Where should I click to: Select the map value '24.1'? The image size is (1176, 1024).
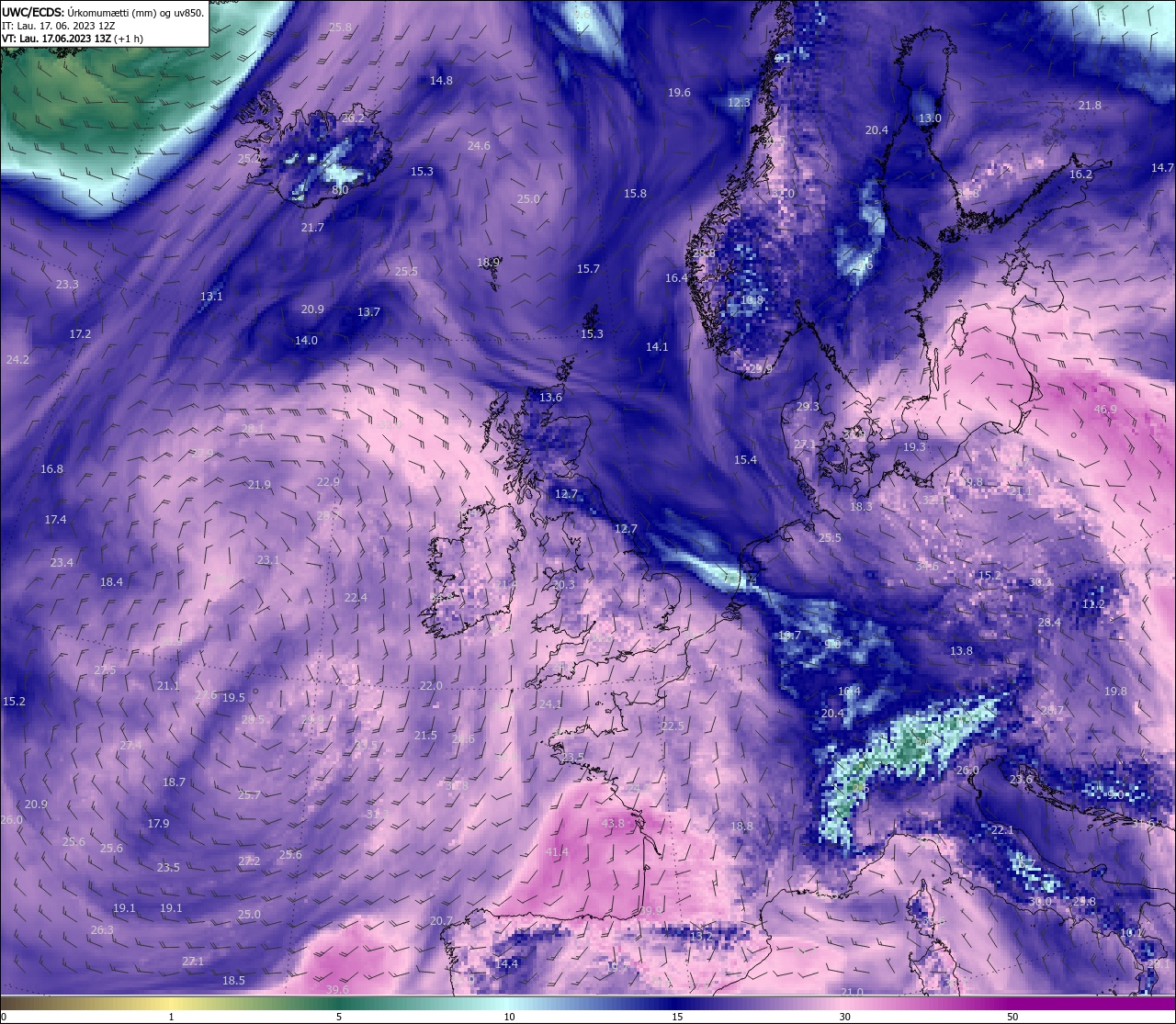click(550, 704)
